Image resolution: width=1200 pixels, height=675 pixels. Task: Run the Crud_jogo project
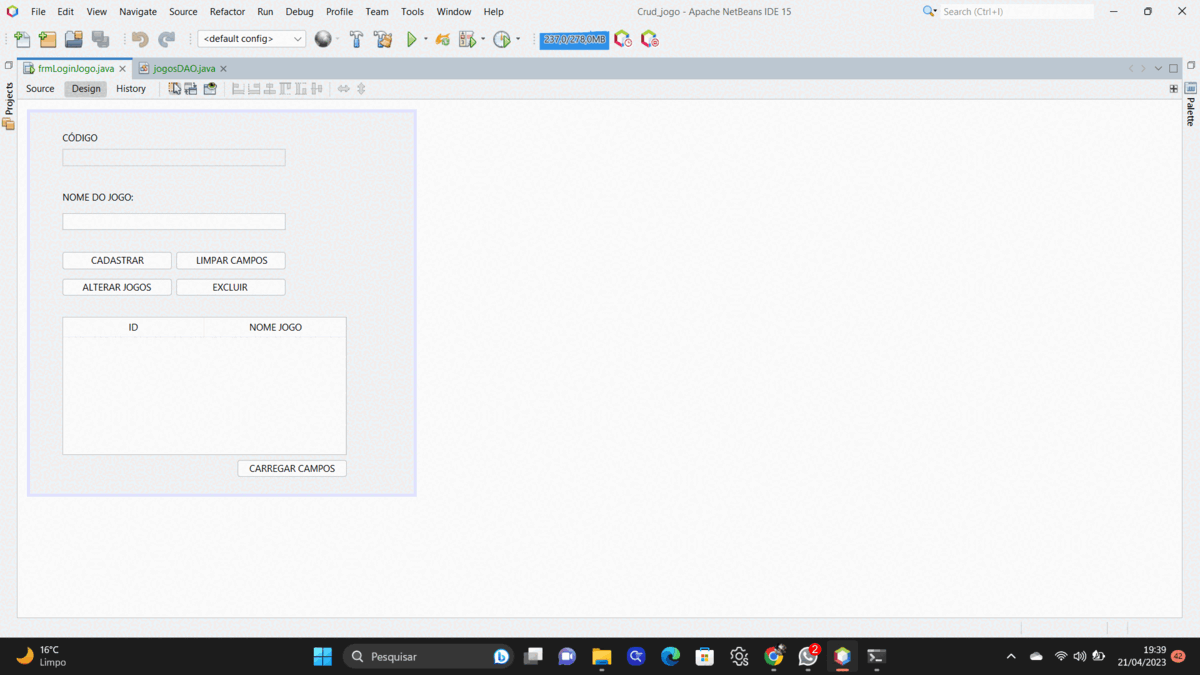(412, 39)
